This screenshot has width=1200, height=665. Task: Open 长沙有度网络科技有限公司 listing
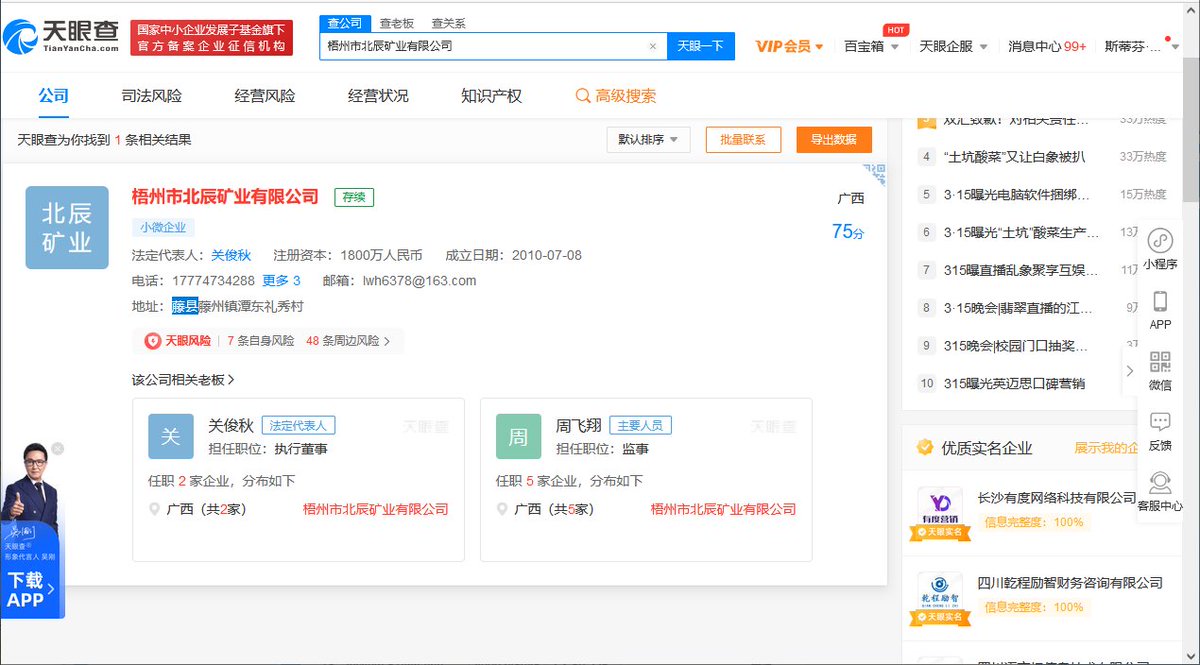pos(1057,498)
